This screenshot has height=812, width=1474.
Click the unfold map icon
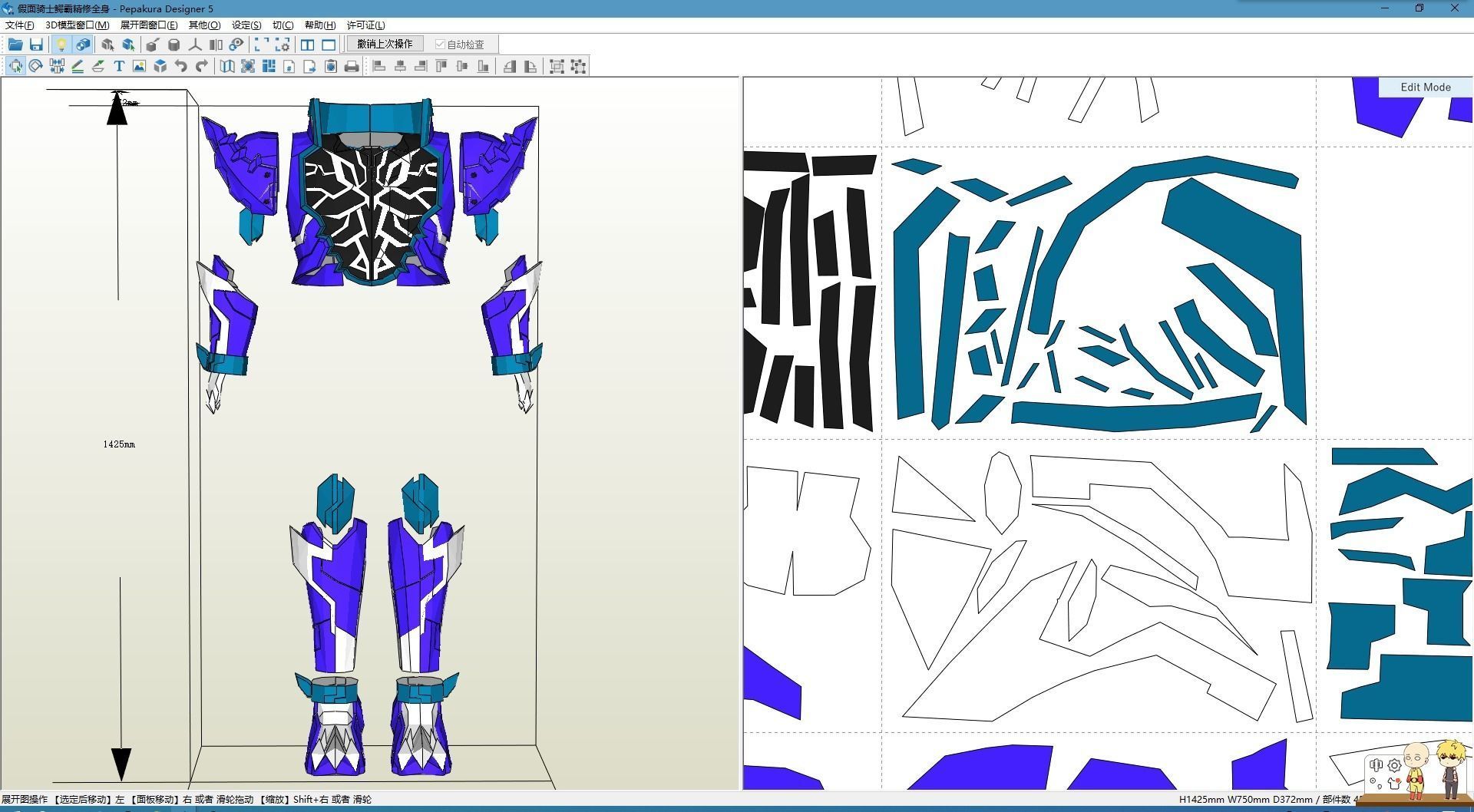point(227,66)
